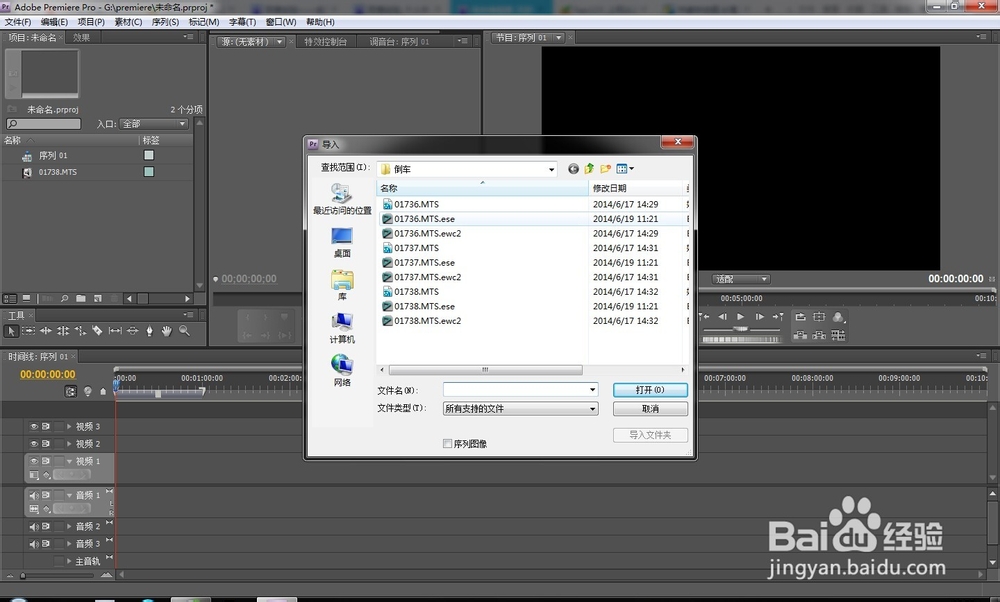Select the Hand tool
Screen dimensions: 1000x602
coord(166,331)
